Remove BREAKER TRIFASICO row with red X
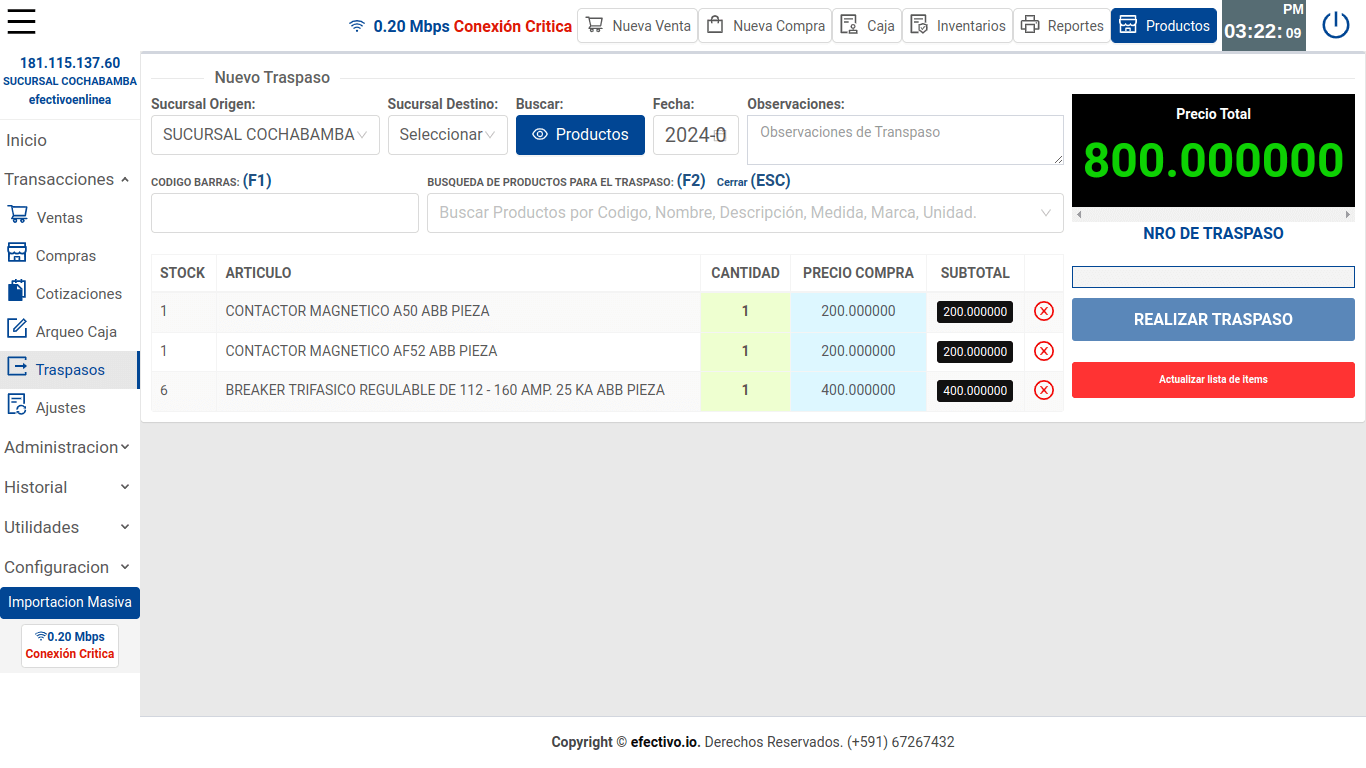 1044,390
